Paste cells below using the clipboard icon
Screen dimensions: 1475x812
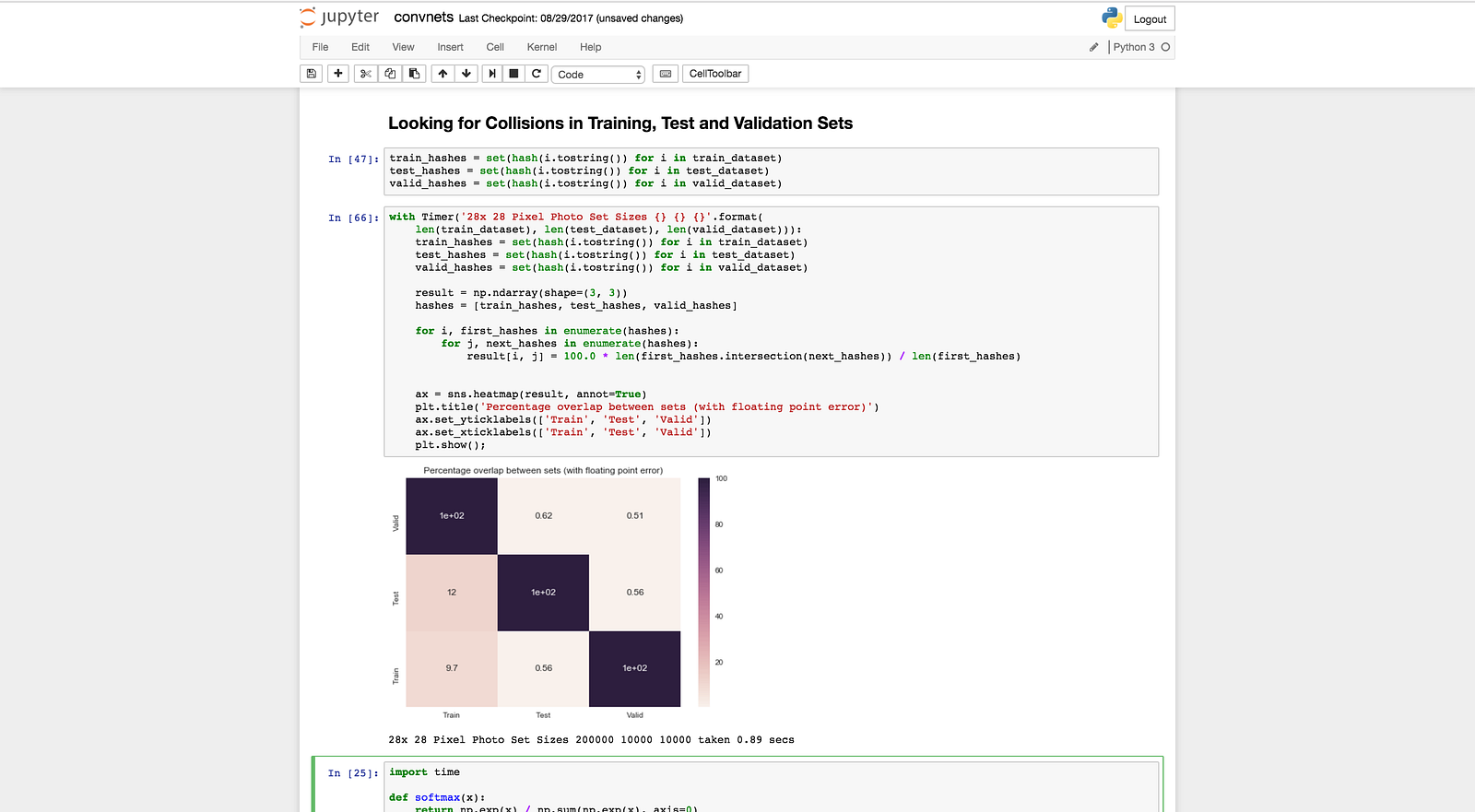click(x=414, y=74)
